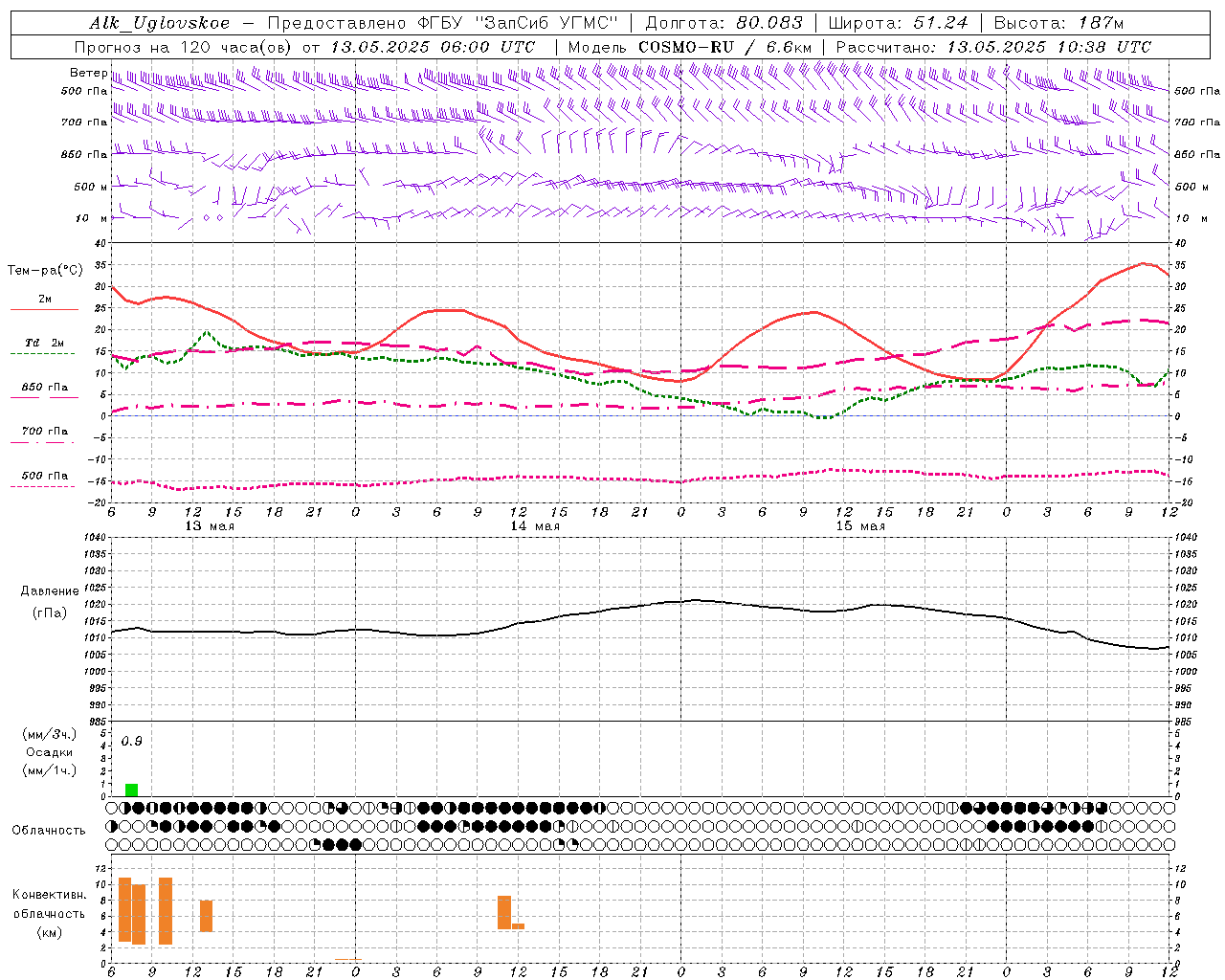Click the 'Облачность' cloud cover label

(x=49, y=831)
